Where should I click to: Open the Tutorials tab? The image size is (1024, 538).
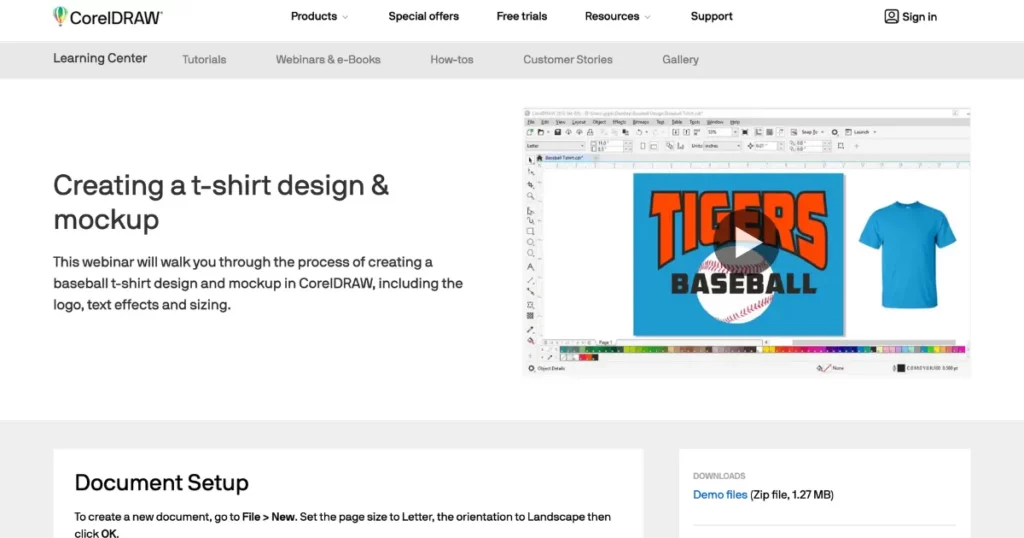(x=204, y=60)
